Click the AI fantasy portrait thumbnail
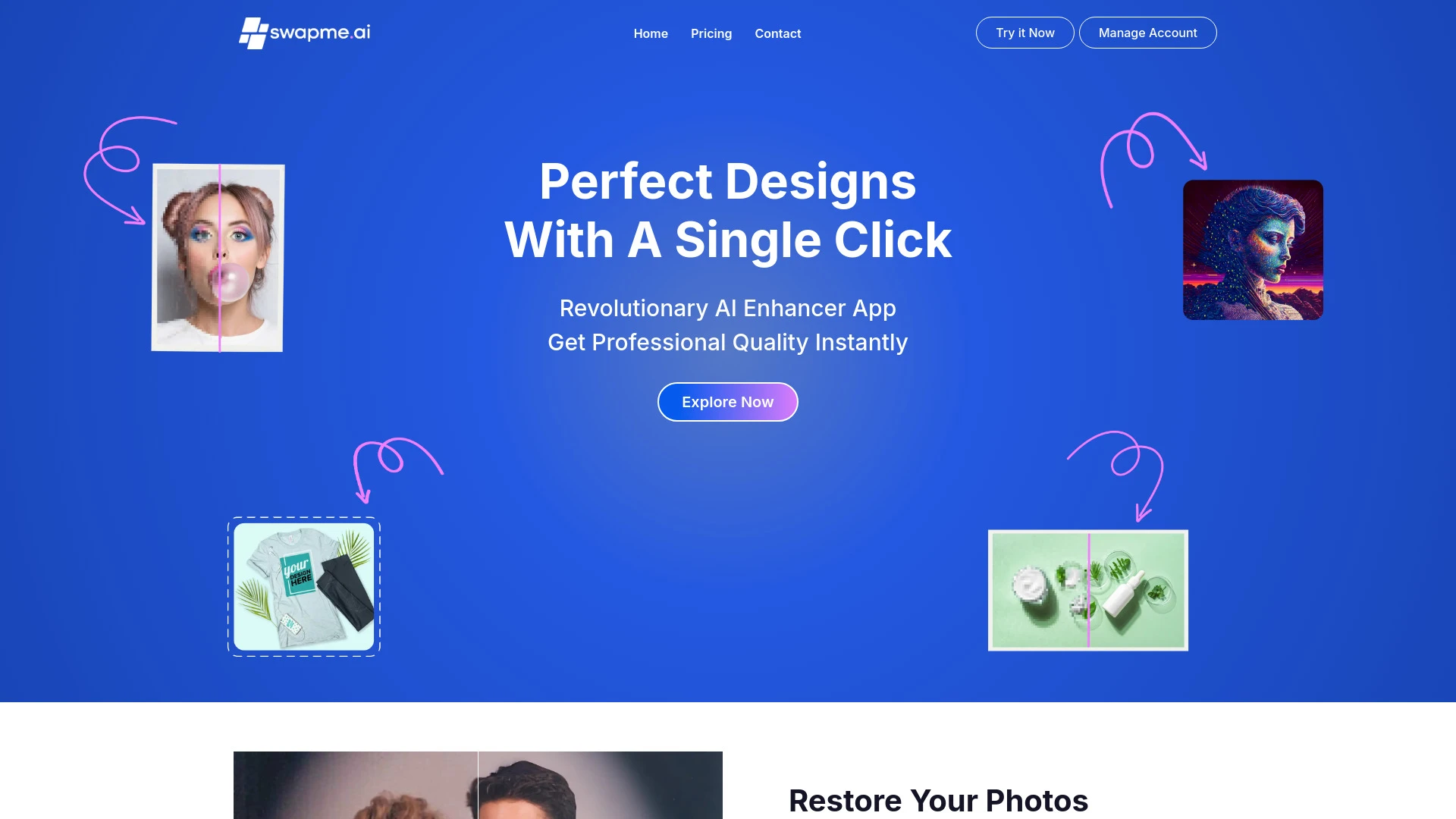This screenshot has width=1456, height=819. (1252, 249)
